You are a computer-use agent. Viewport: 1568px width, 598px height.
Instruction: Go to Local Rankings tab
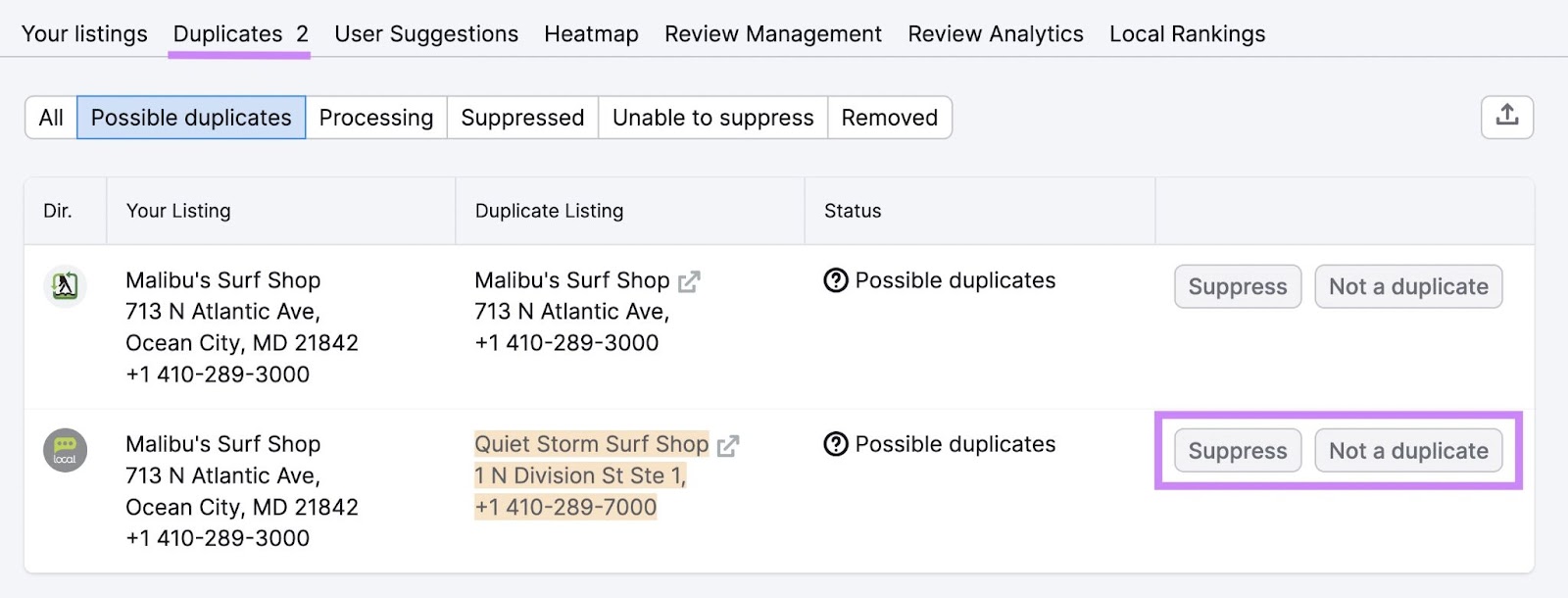click(x=1187, y=34)
